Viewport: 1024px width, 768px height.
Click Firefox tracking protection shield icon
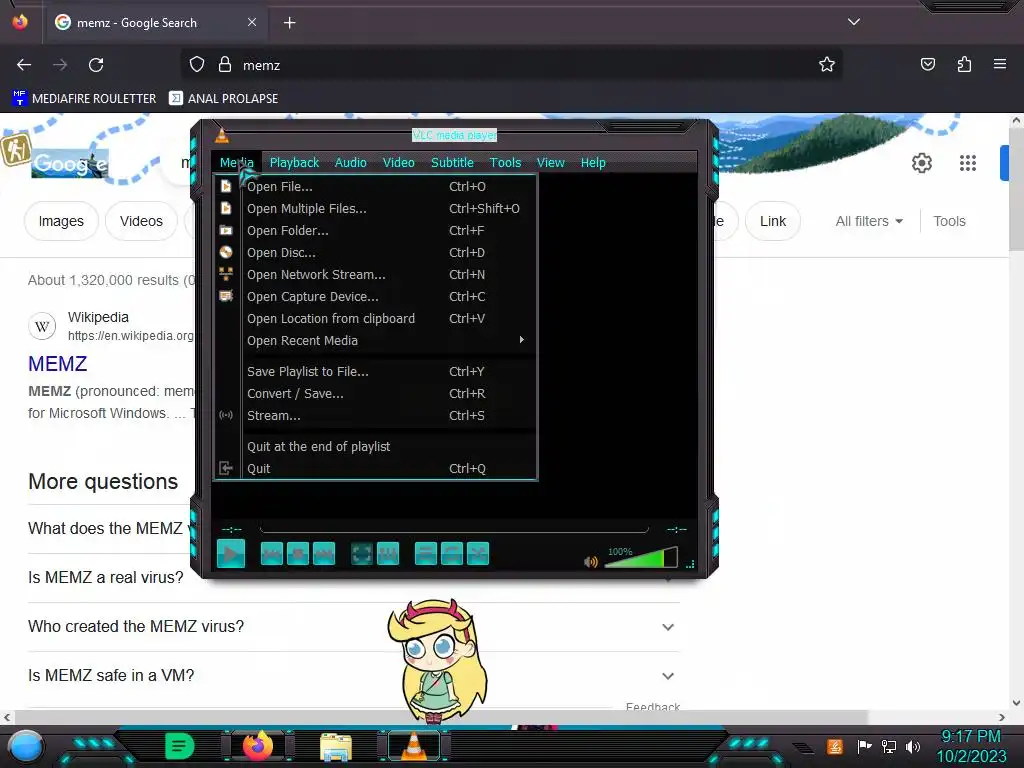(x=197, y=65)
